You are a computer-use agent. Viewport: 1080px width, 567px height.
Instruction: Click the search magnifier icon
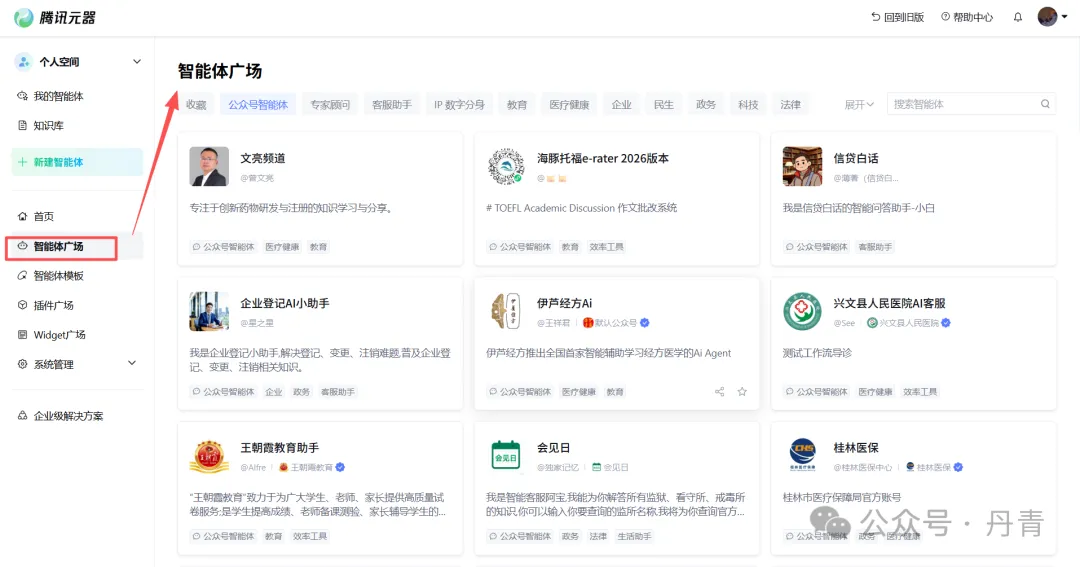(x=1046, y=104)
